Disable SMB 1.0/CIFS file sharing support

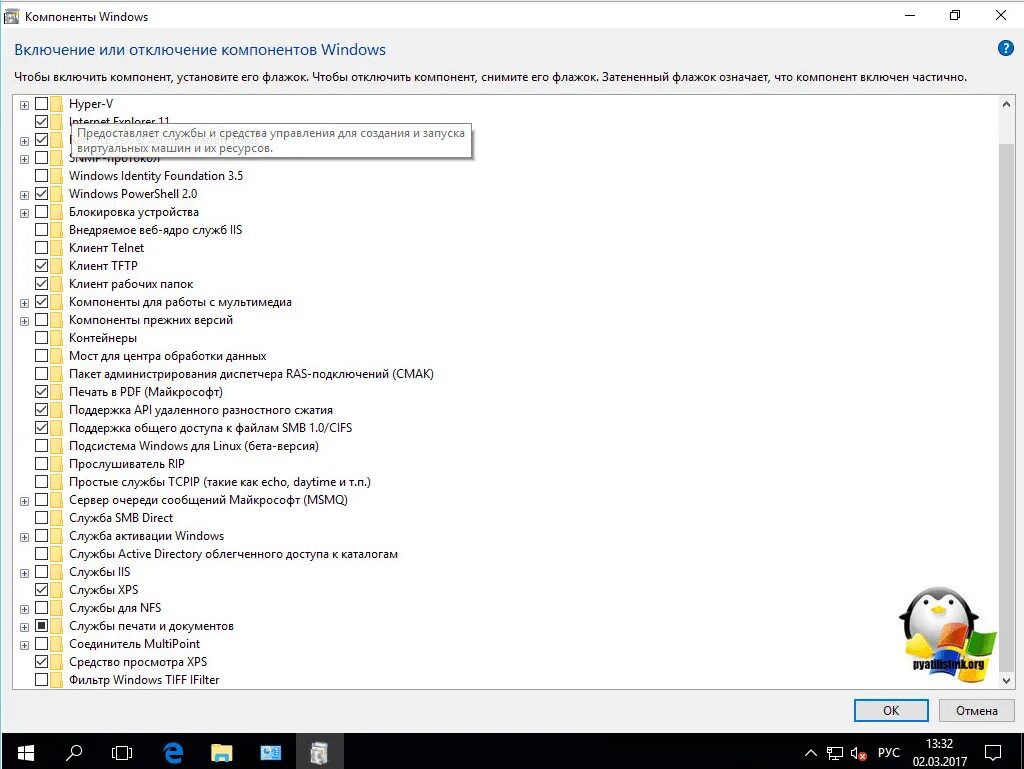41,428
